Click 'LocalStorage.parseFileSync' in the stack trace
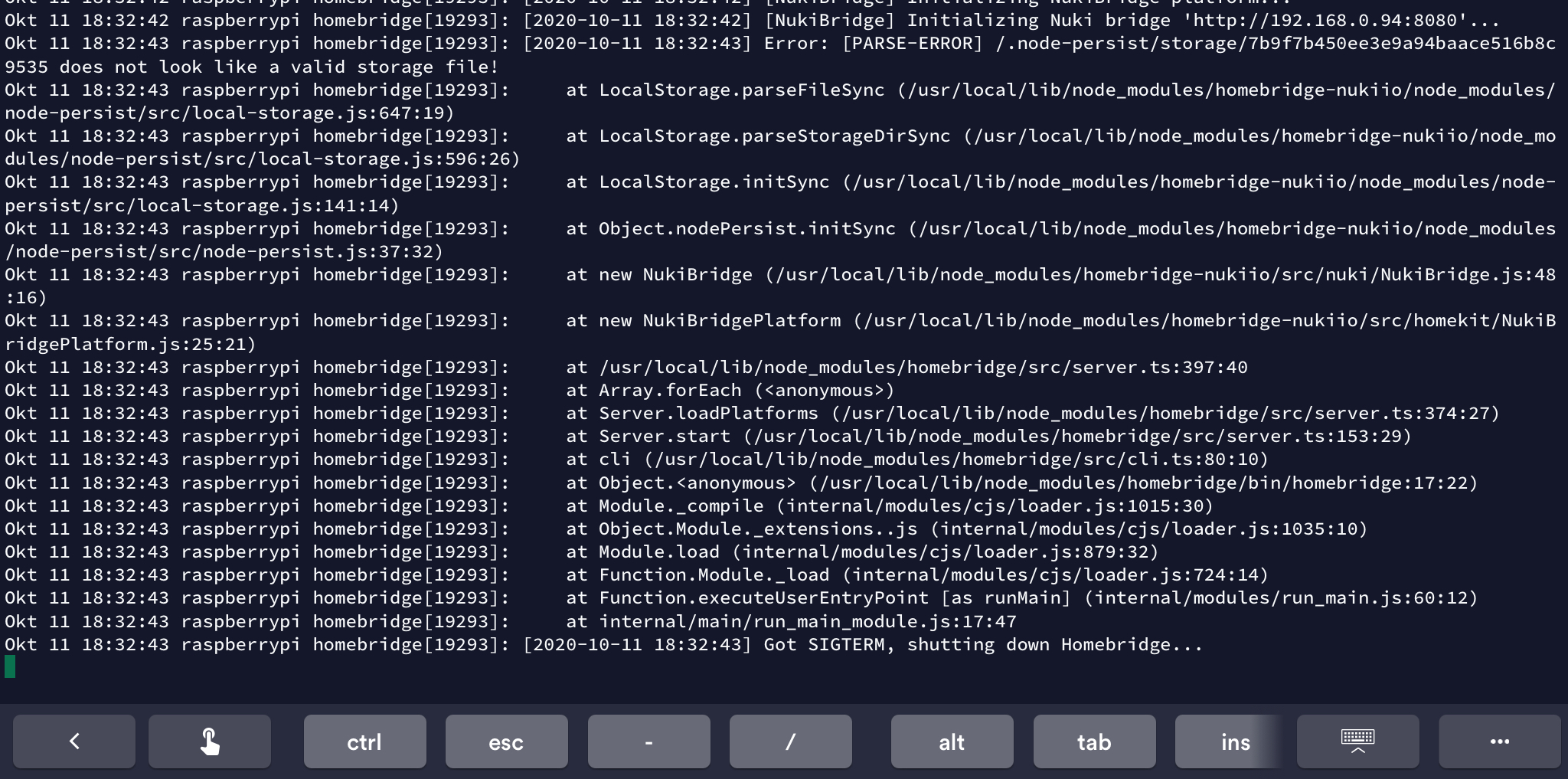Image resolution: width=1568 pixels, height=779 pixels. [x=741, y=90]
